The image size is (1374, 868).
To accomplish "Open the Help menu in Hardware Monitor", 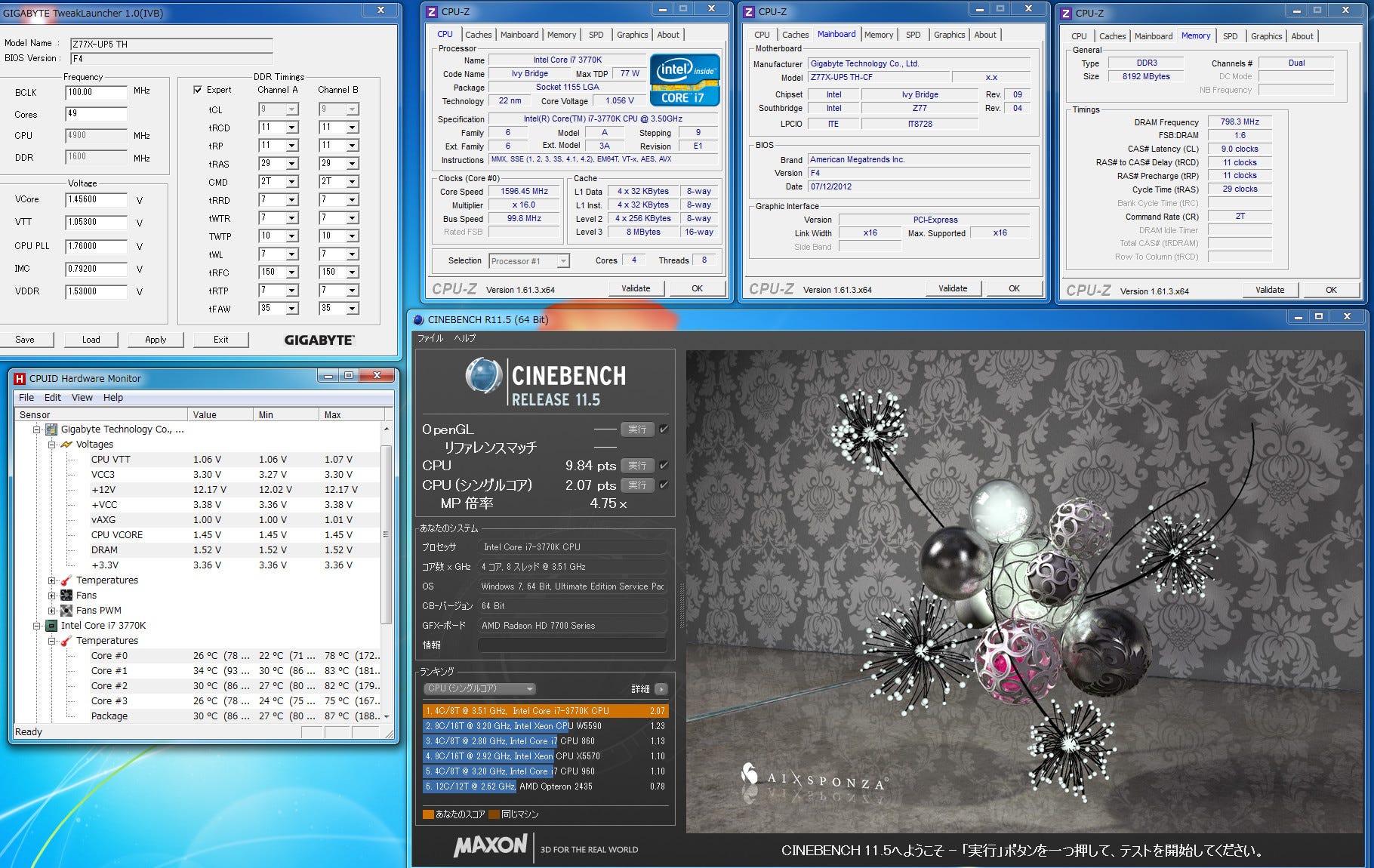I will pos(113,398).
